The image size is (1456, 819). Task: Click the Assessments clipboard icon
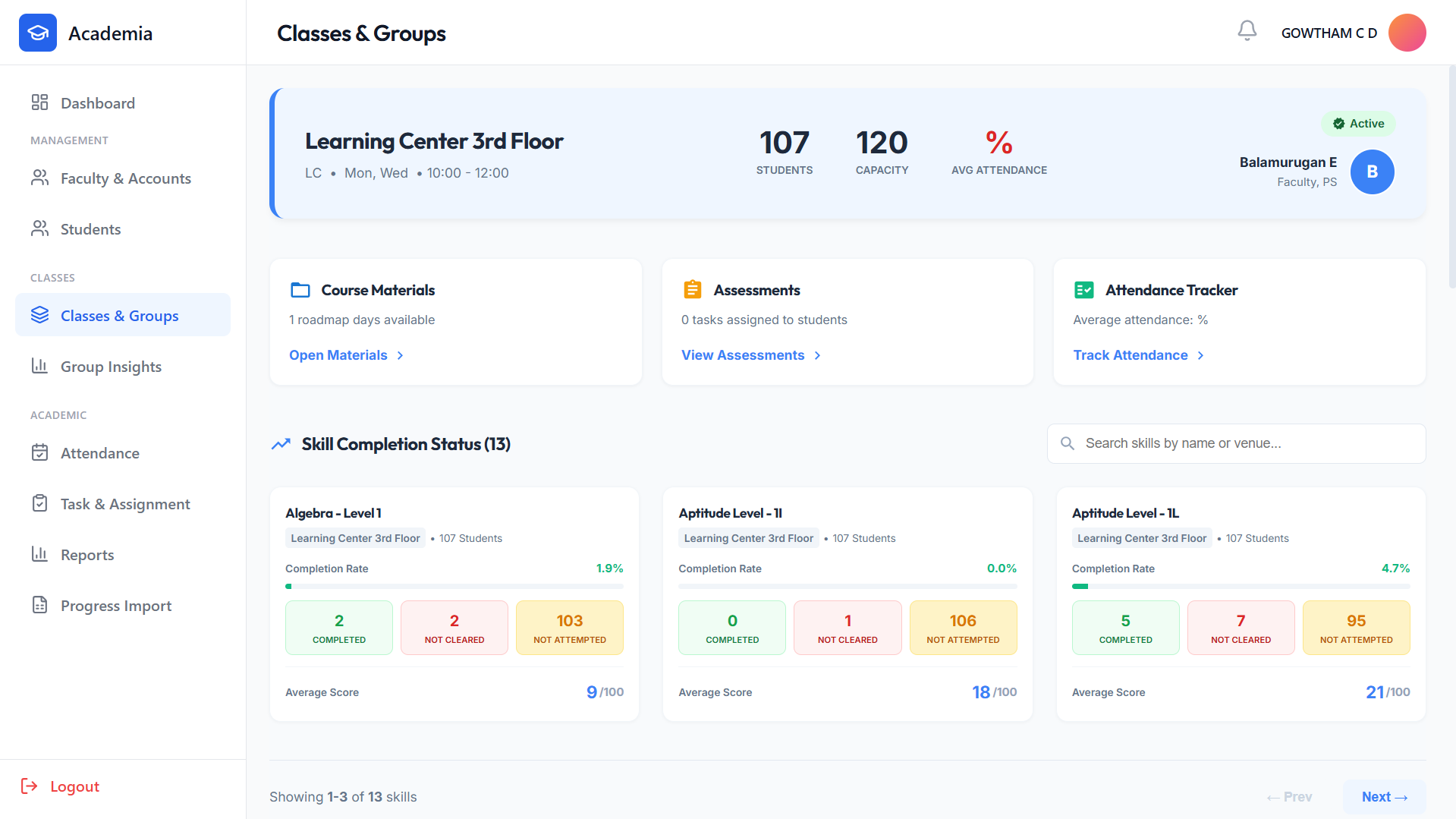pyautogui.click(x=692, y=290)
